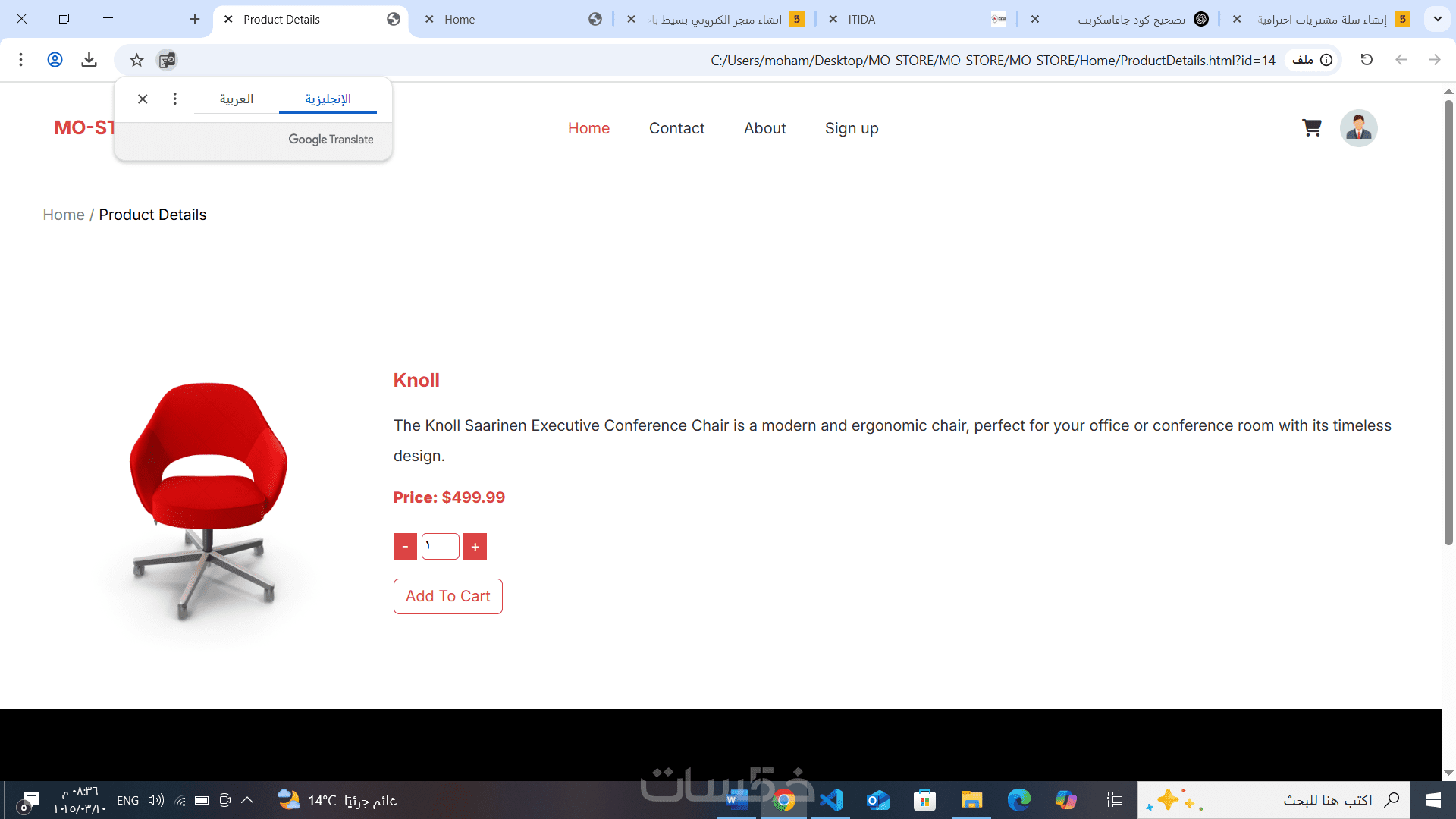Decrease quantity with the minus button
1456x819 pixels.
click(405, 547)
